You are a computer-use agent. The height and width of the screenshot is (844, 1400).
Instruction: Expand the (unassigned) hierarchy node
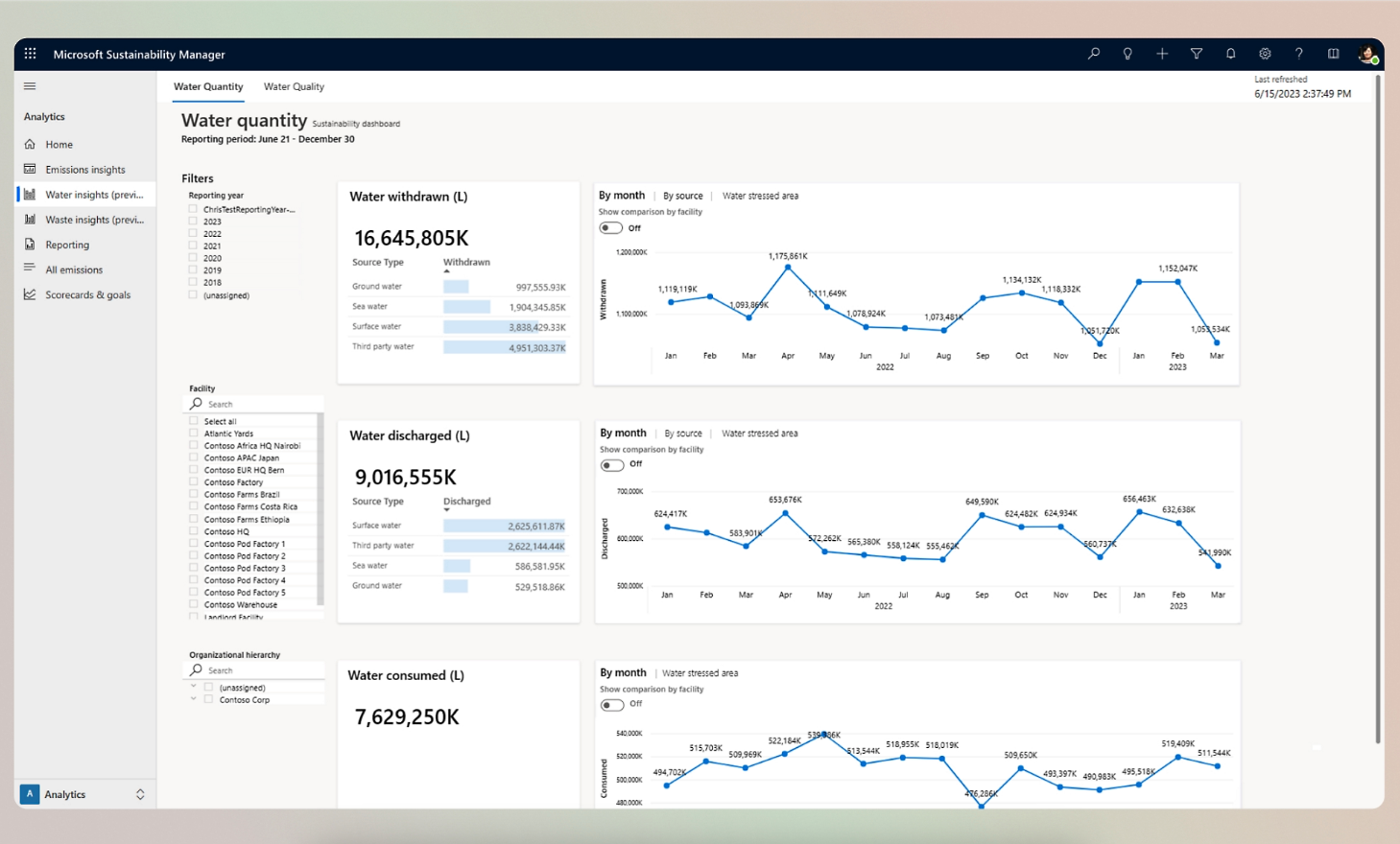click(194, 687)
